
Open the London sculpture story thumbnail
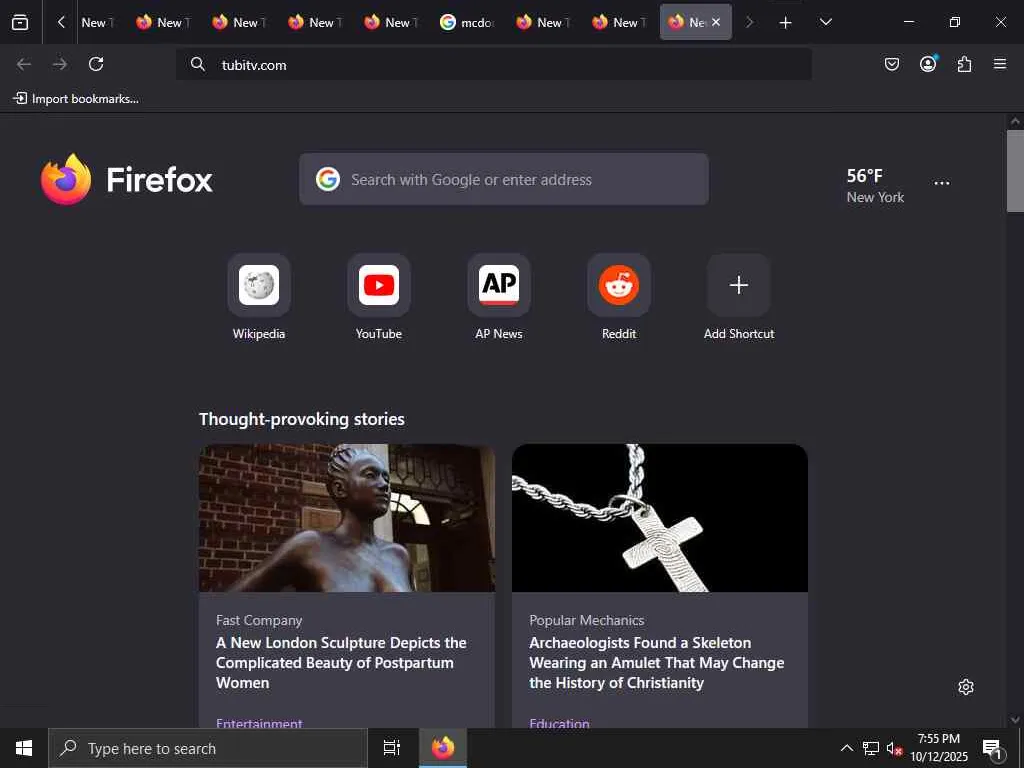click(347, 518)
